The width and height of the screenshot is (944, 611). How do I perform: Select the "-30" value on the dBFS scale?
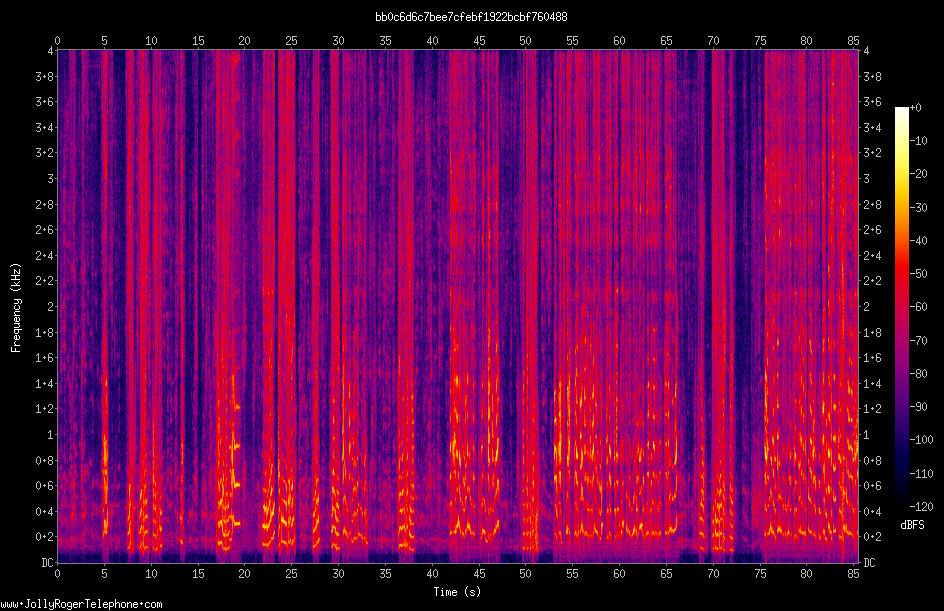(918, 208)
